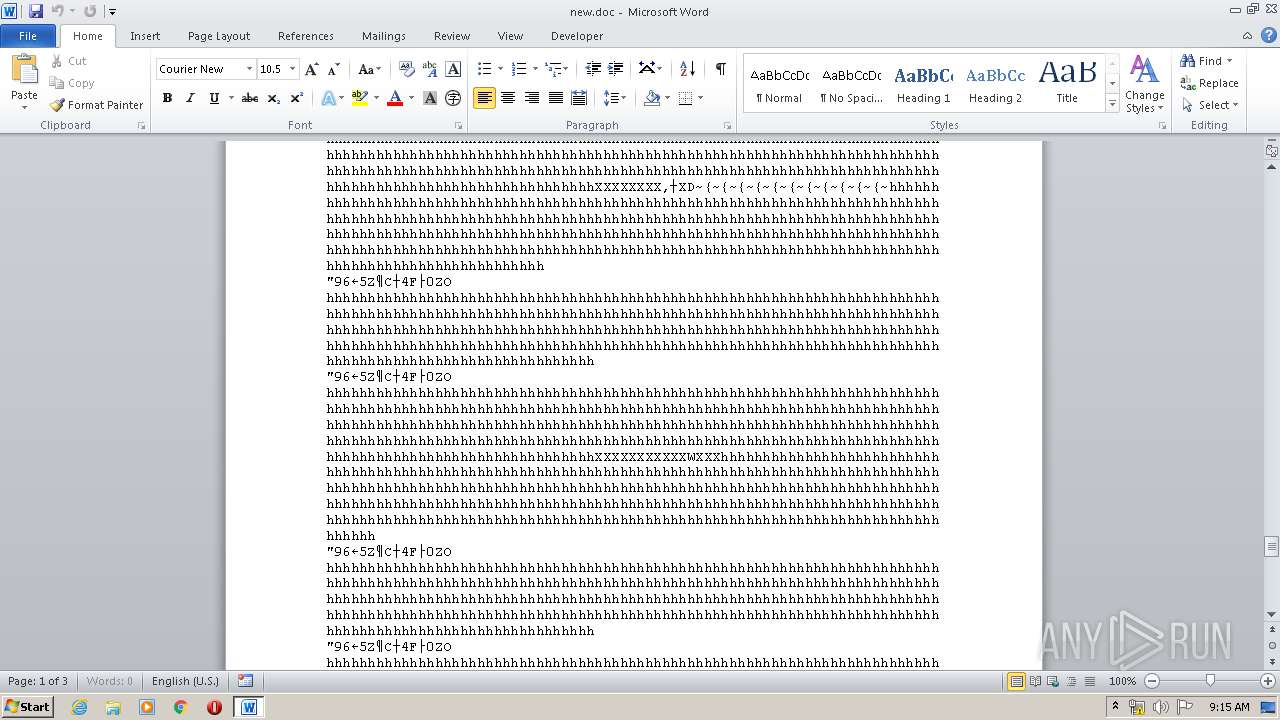Expand the Bullets list dropdown
Screen dimensions: 1280x720
[500, 69]
